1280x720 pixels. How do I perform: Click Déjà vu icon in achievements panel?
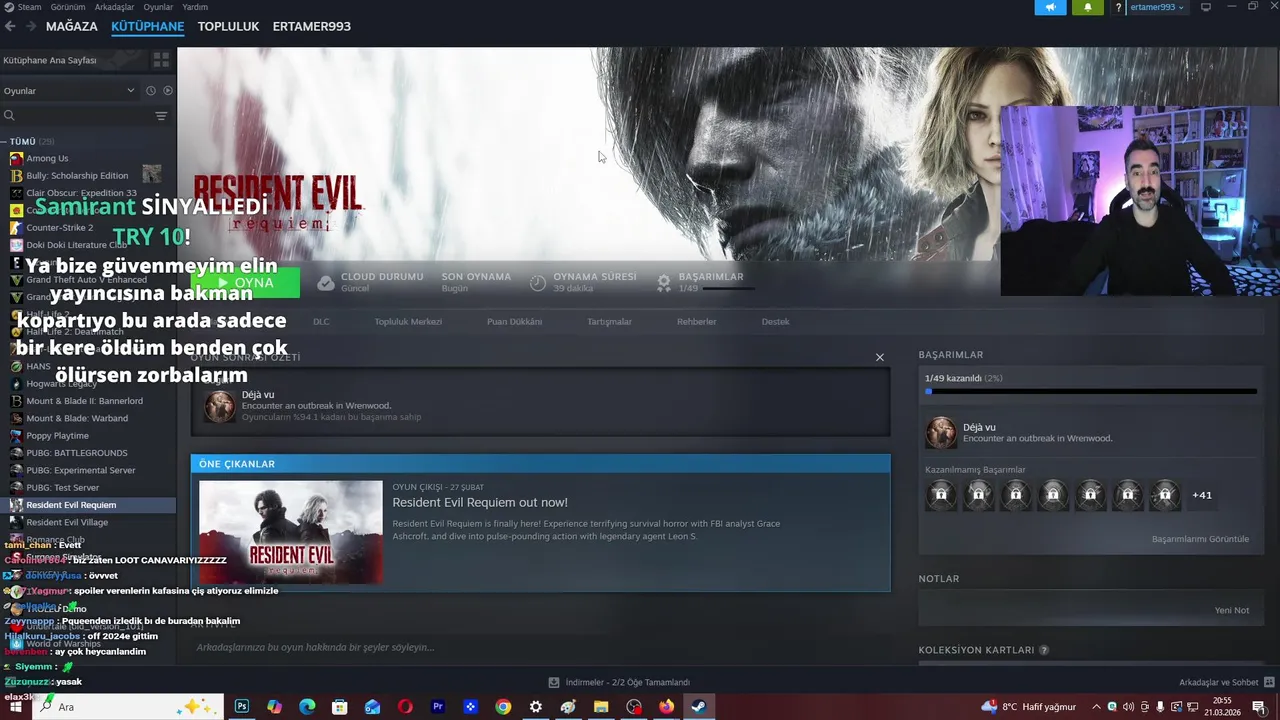(x=941, y=432)
